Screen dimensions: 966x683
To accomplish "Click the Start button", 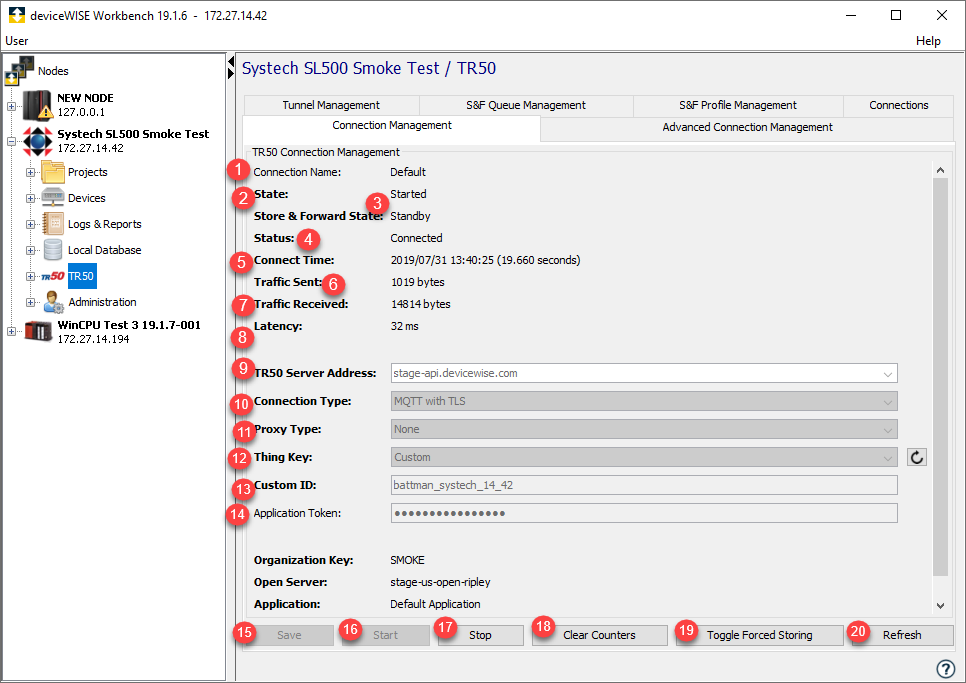I will 386,635.
